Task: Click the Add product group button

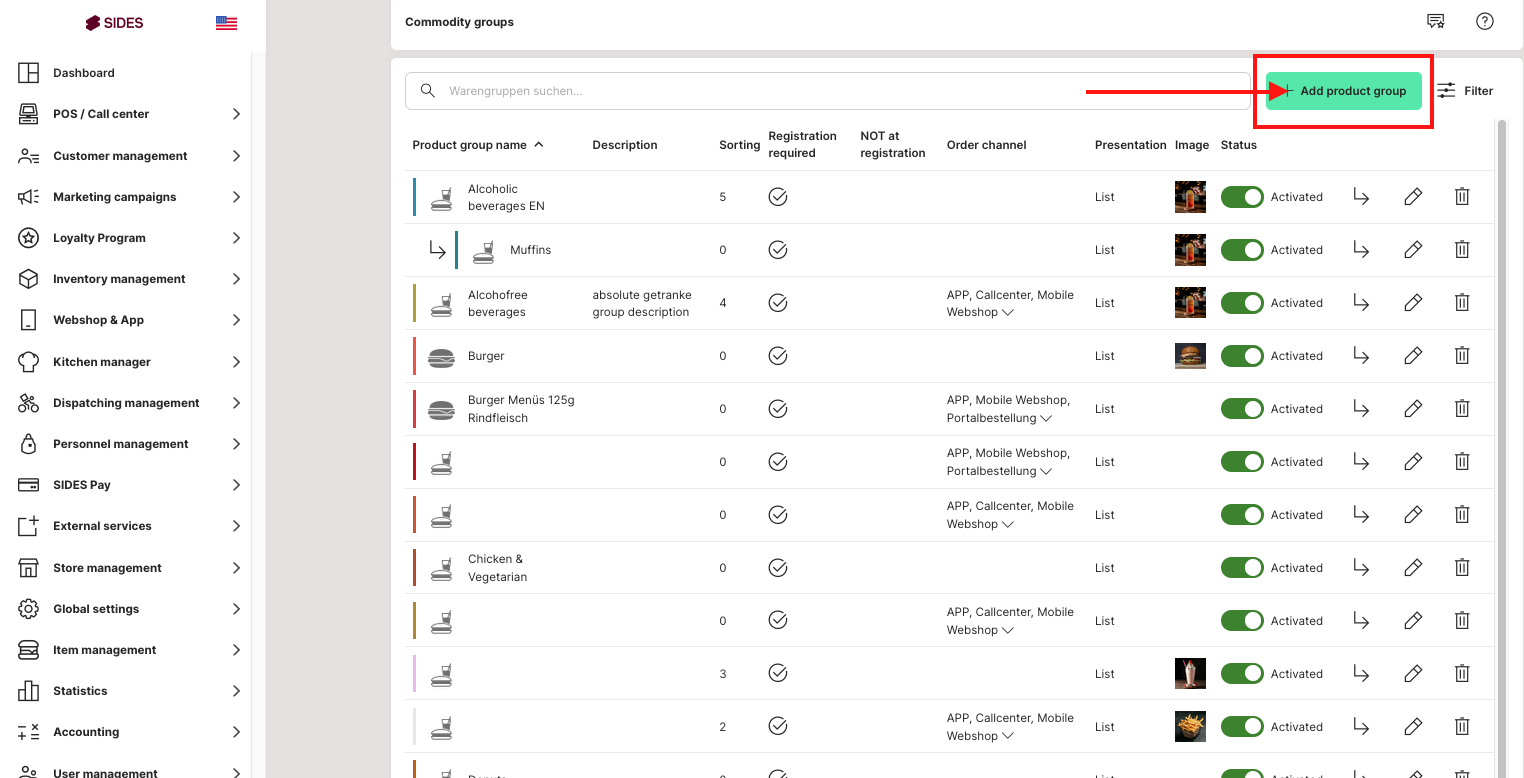Action: point(1343,91)
